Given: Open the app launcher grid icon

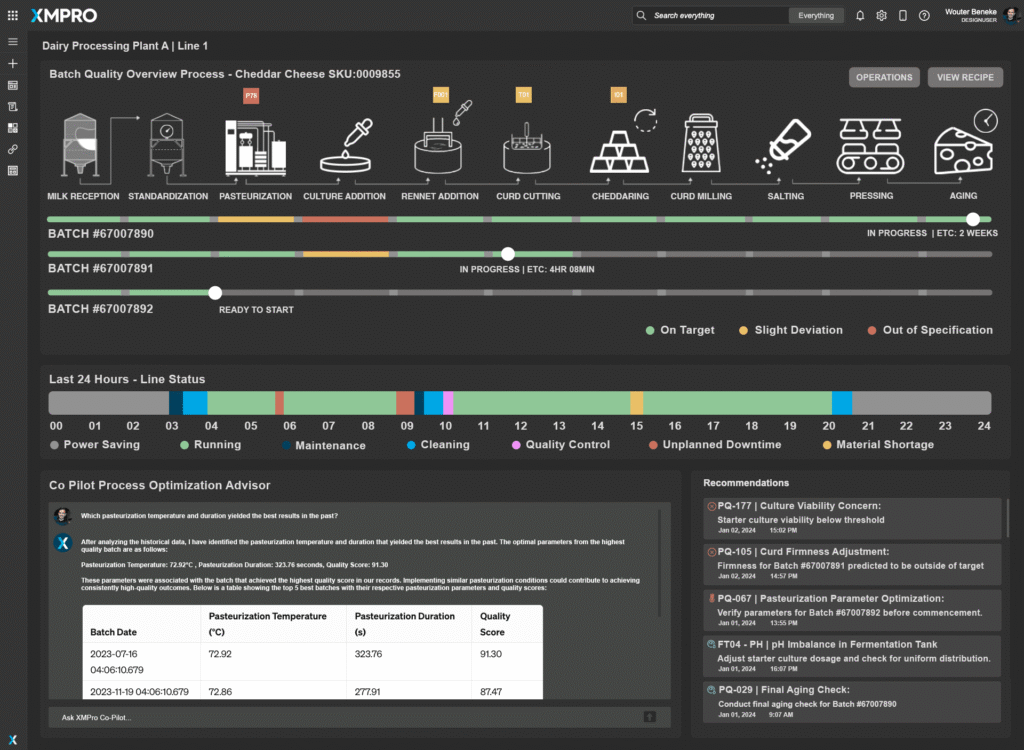Looking at the screenshot, I should coord(12,16).
